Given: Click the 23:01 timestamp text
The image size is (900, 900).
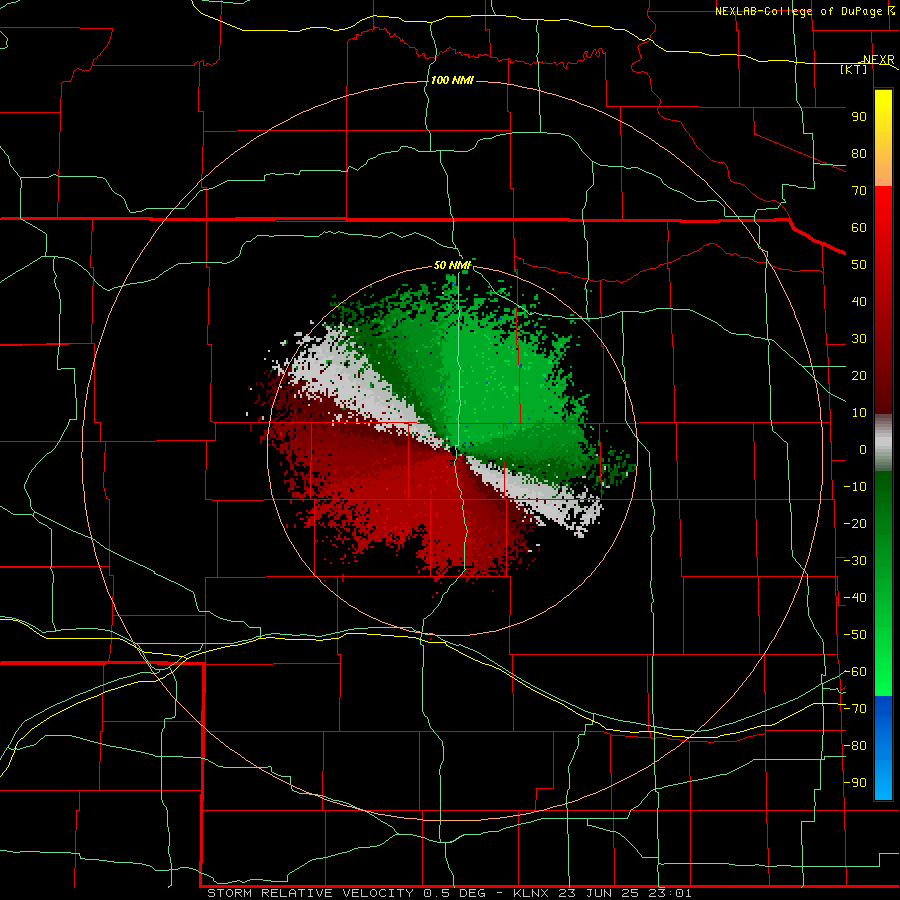Looking at the screenshot, I should (x=669, y=893).
